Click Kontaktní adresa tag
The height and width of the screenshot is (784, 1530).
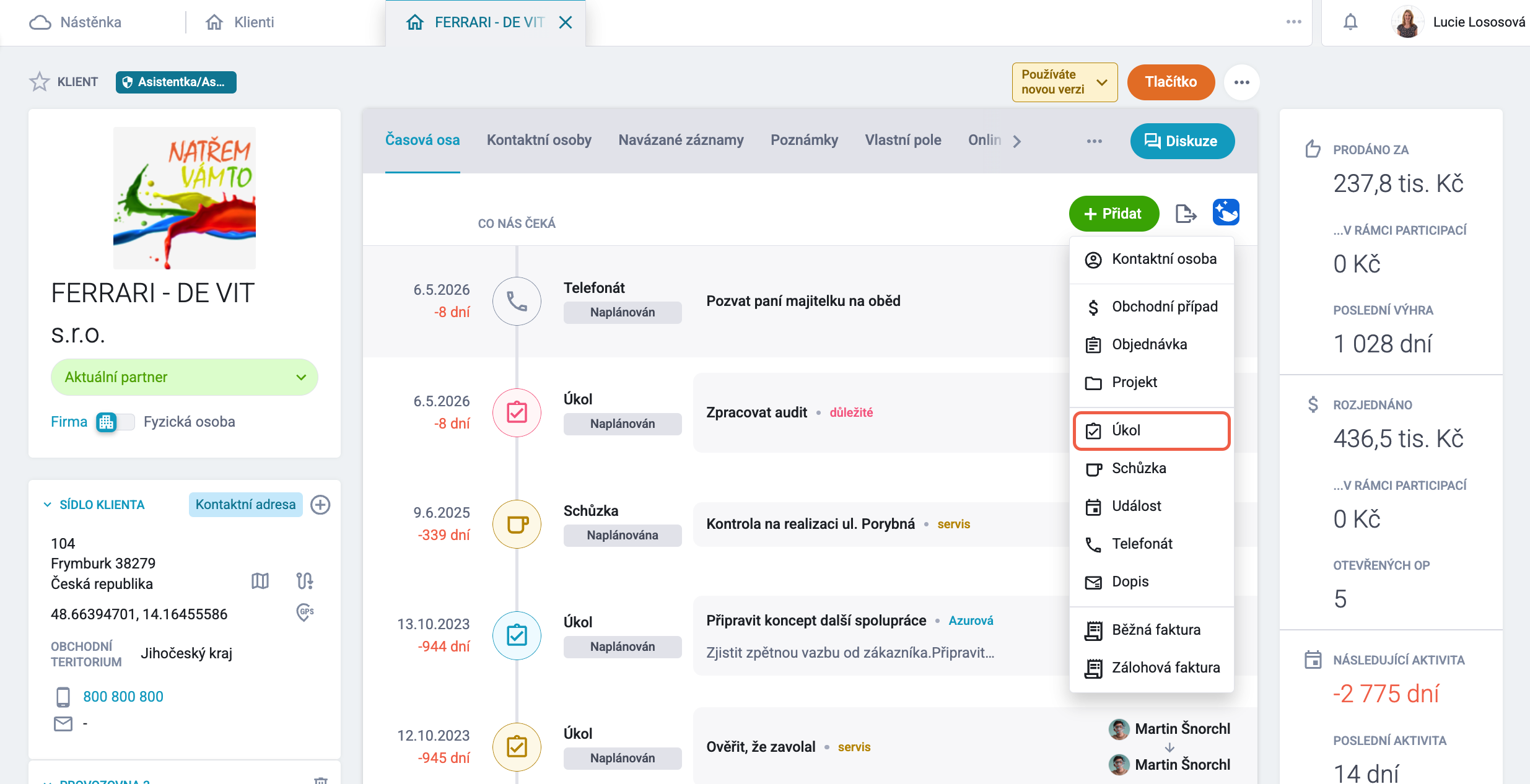pos(245,505)
